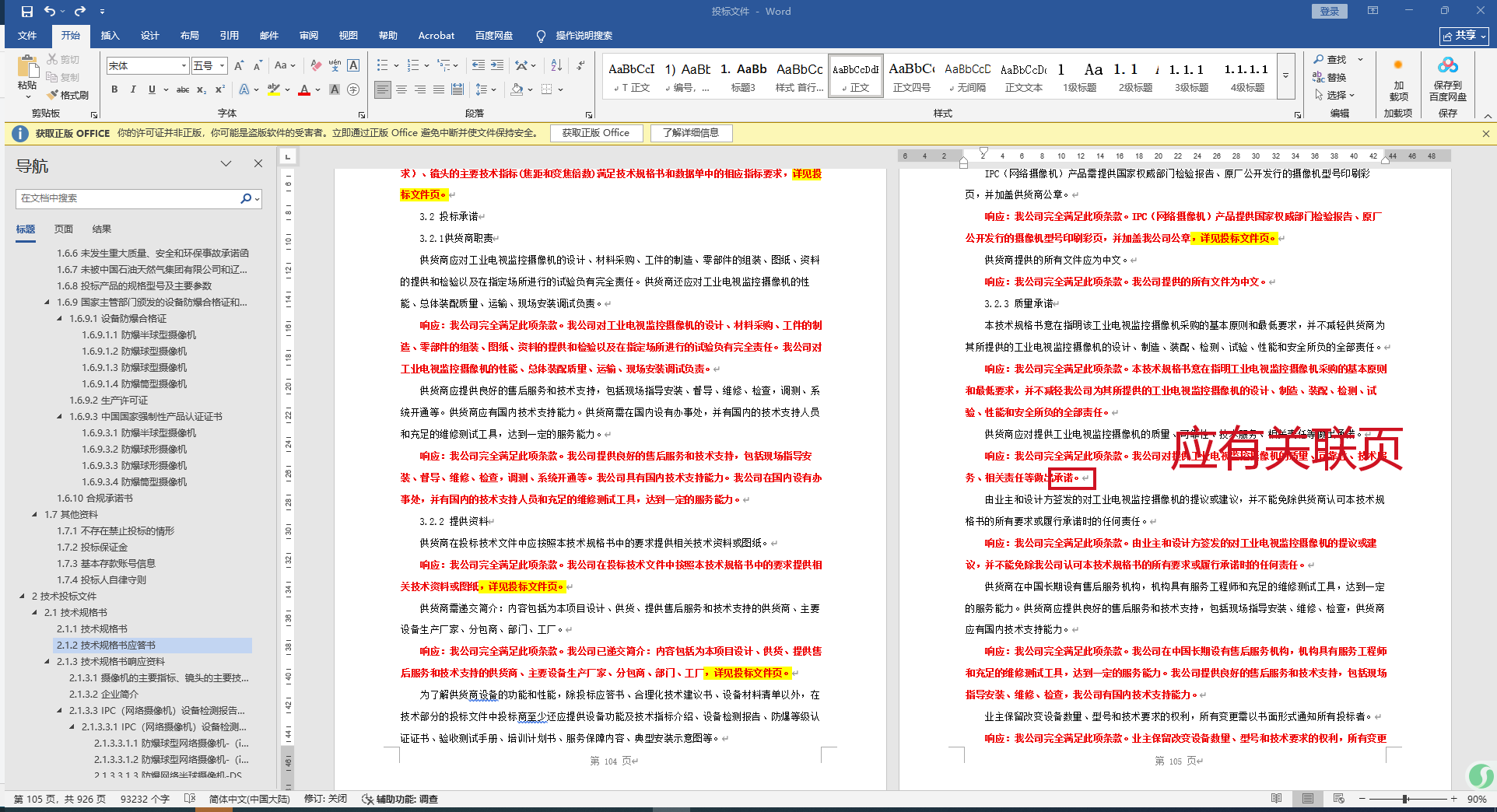Apply the 1级标题 style from gallery
This screenshot has height=812, width=1497.
click(1080, 76)
